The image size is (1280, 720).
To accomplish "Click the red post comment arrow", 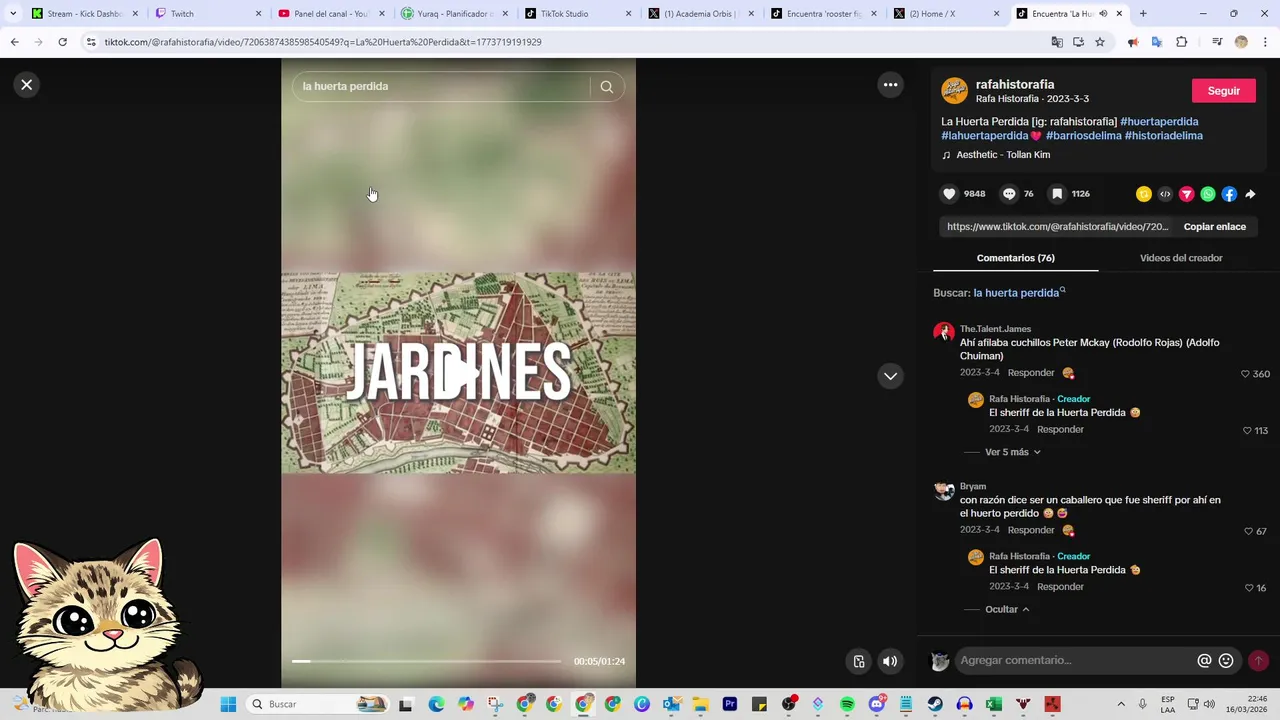I will point(1258,661).
